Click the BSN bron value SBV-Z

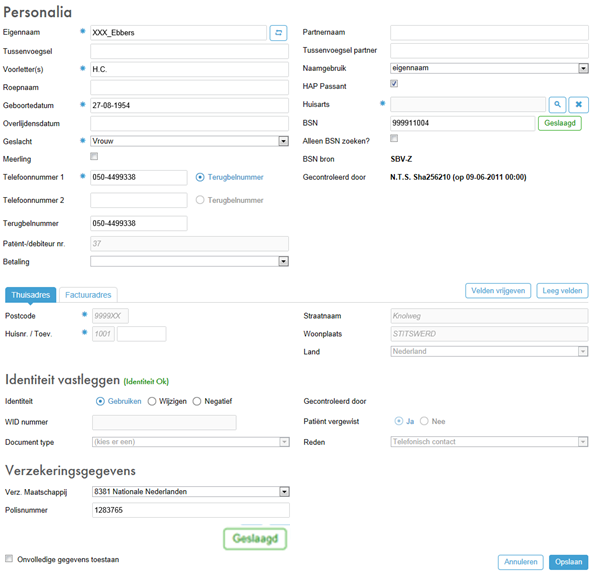(401, 159)
